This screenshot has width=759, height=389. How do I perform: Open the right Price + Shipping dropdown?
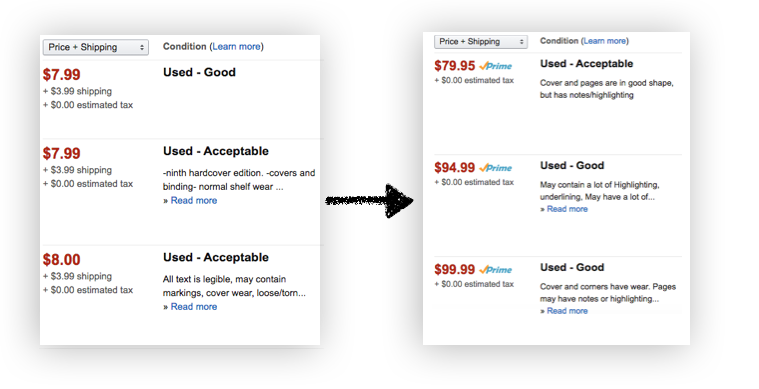click(x=481, y=42)
